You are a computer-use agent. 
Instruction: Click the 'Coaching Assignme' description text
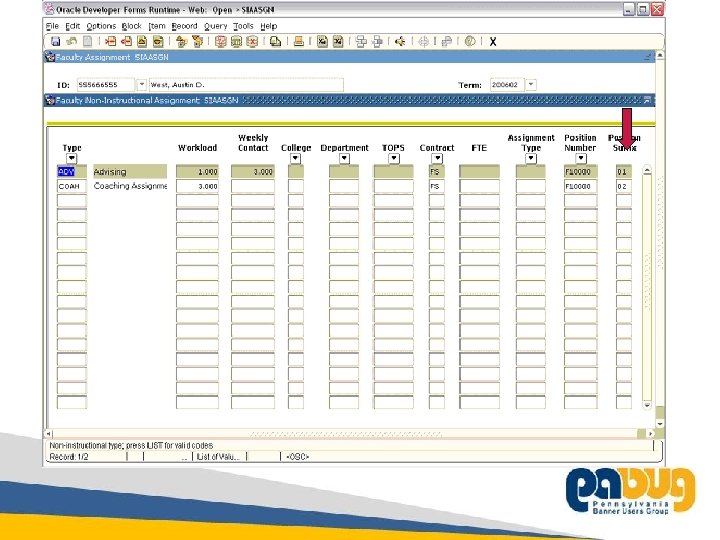pyautogui.click(x=130, y=186)
